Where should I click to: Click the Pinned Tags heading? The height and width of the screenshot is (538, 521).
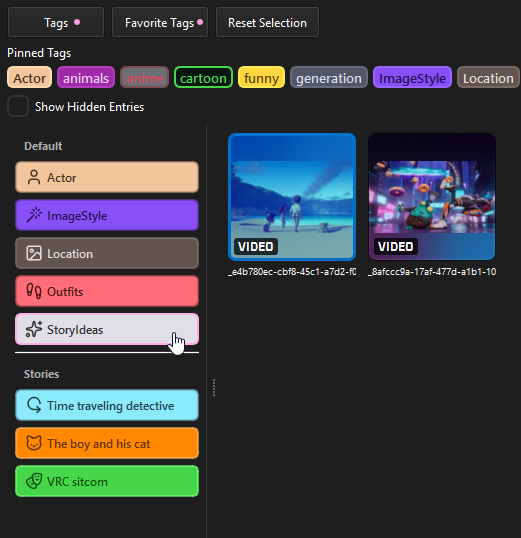(x=39, y=53)
